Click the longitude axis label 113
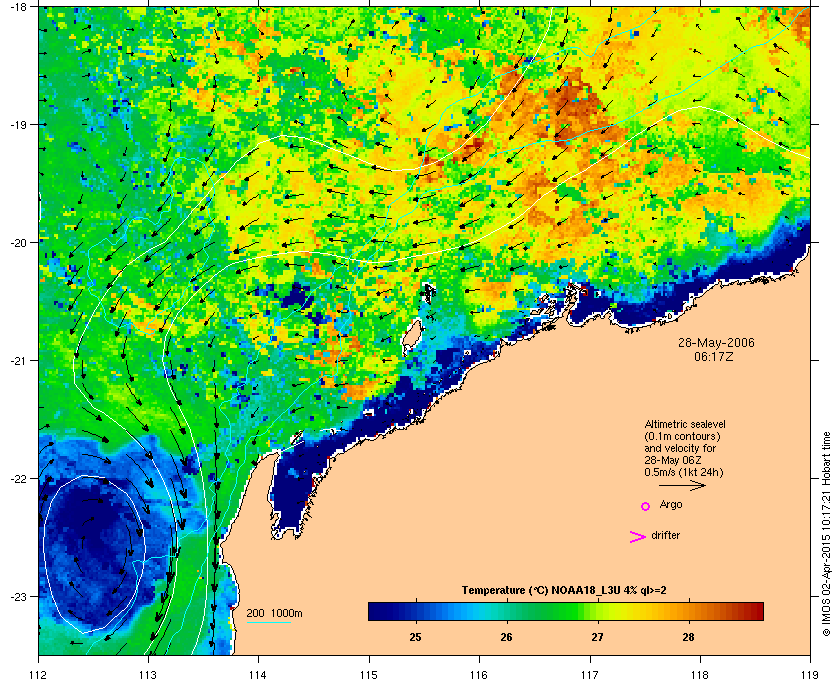The image size is (840, 680). pos(148,675)
